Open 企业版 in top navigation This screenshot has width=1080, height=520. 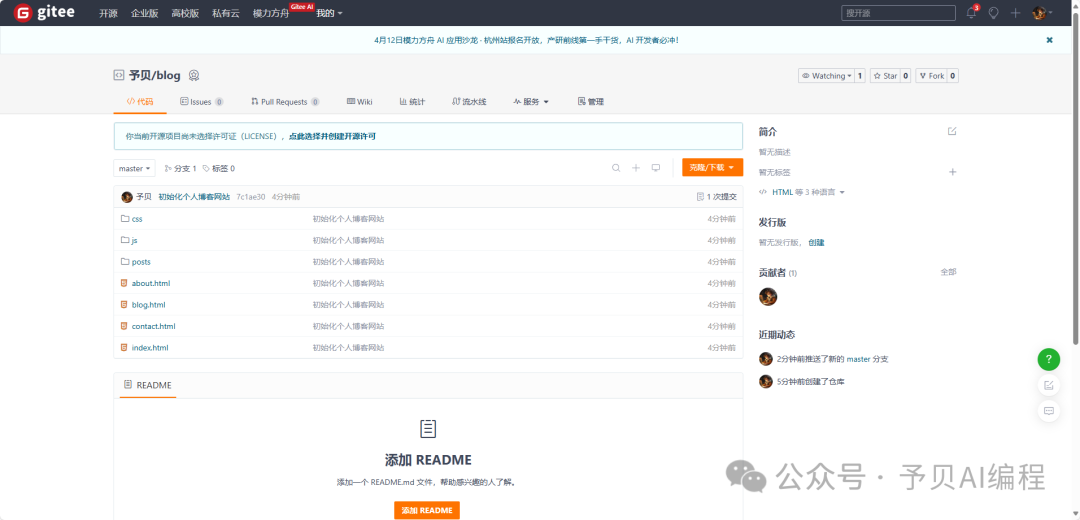click(x=144, y=13)
